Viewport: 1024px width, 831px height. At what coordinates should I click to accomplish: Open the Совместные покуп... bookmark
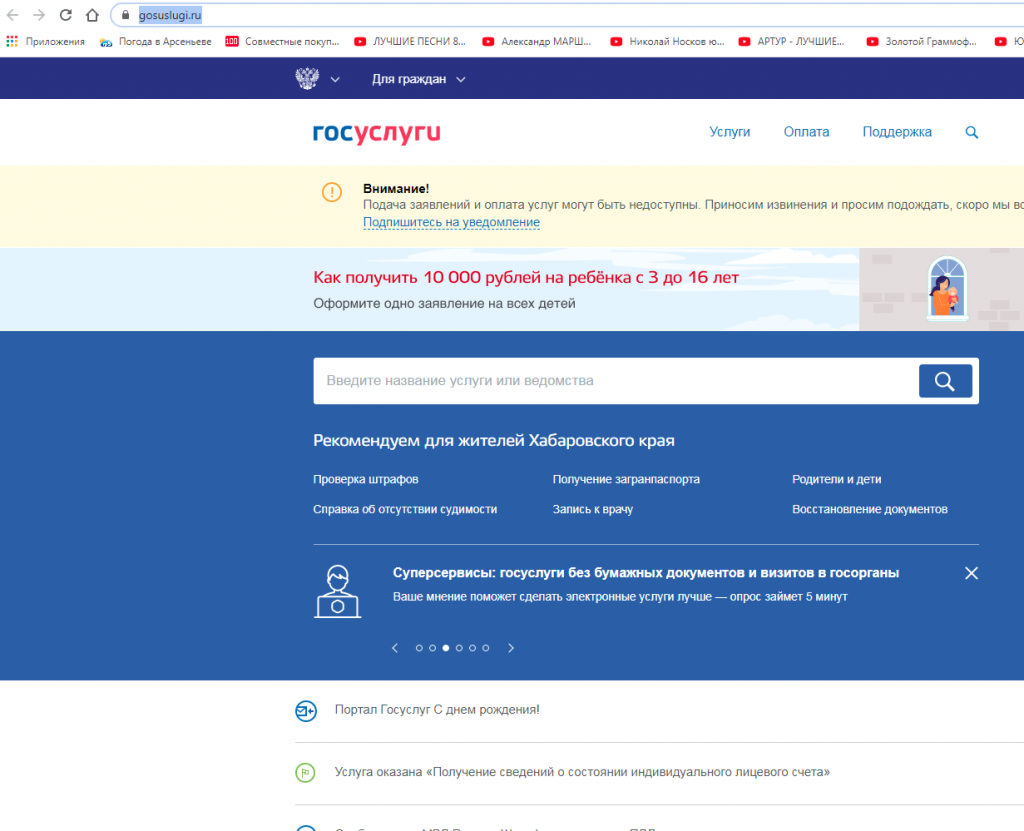point(282,41)
